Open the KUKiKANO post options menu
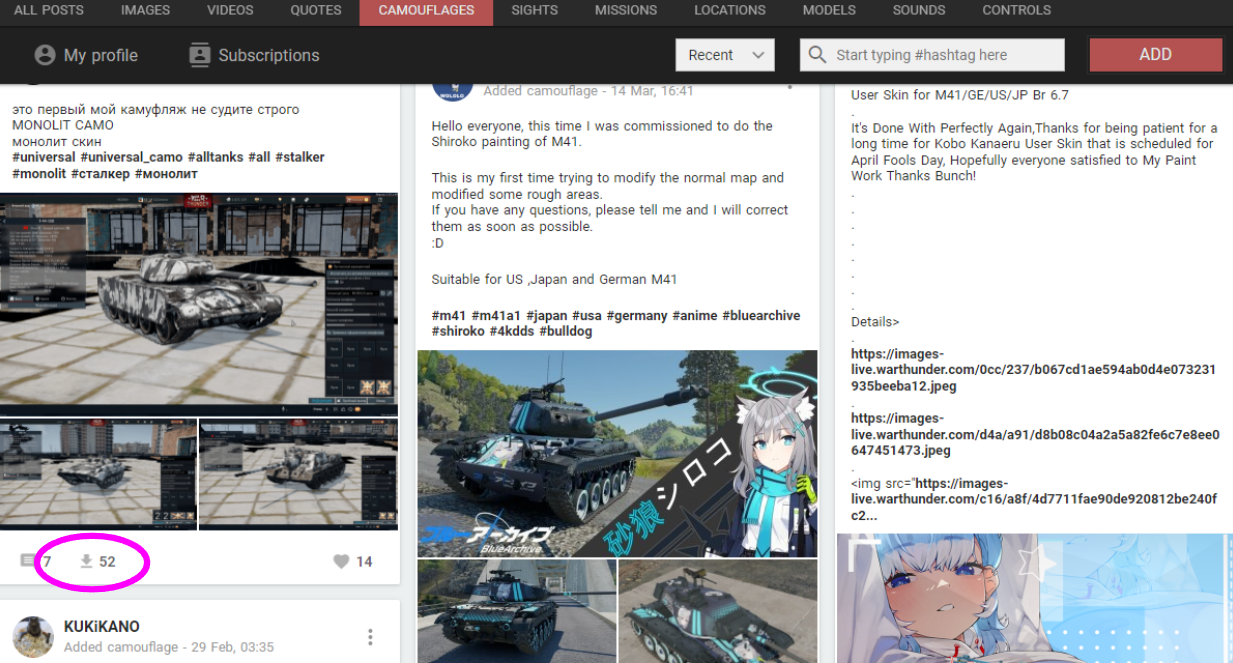1233x663 pixels. click(x=370, y=637)
